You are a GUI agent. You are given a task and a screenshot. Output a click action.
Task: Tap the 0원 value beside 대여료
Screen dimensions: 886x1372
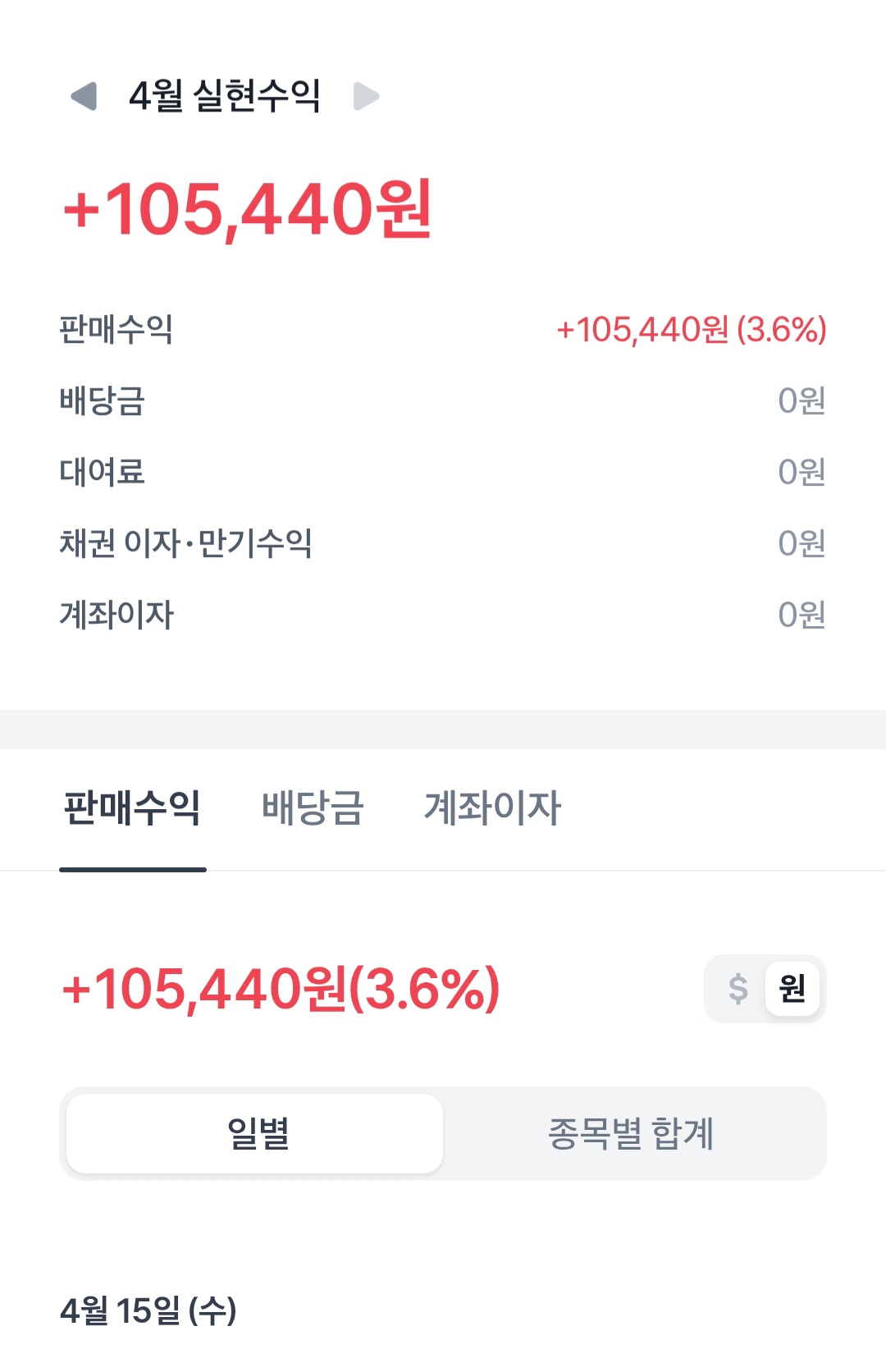(x=801, y=473)
